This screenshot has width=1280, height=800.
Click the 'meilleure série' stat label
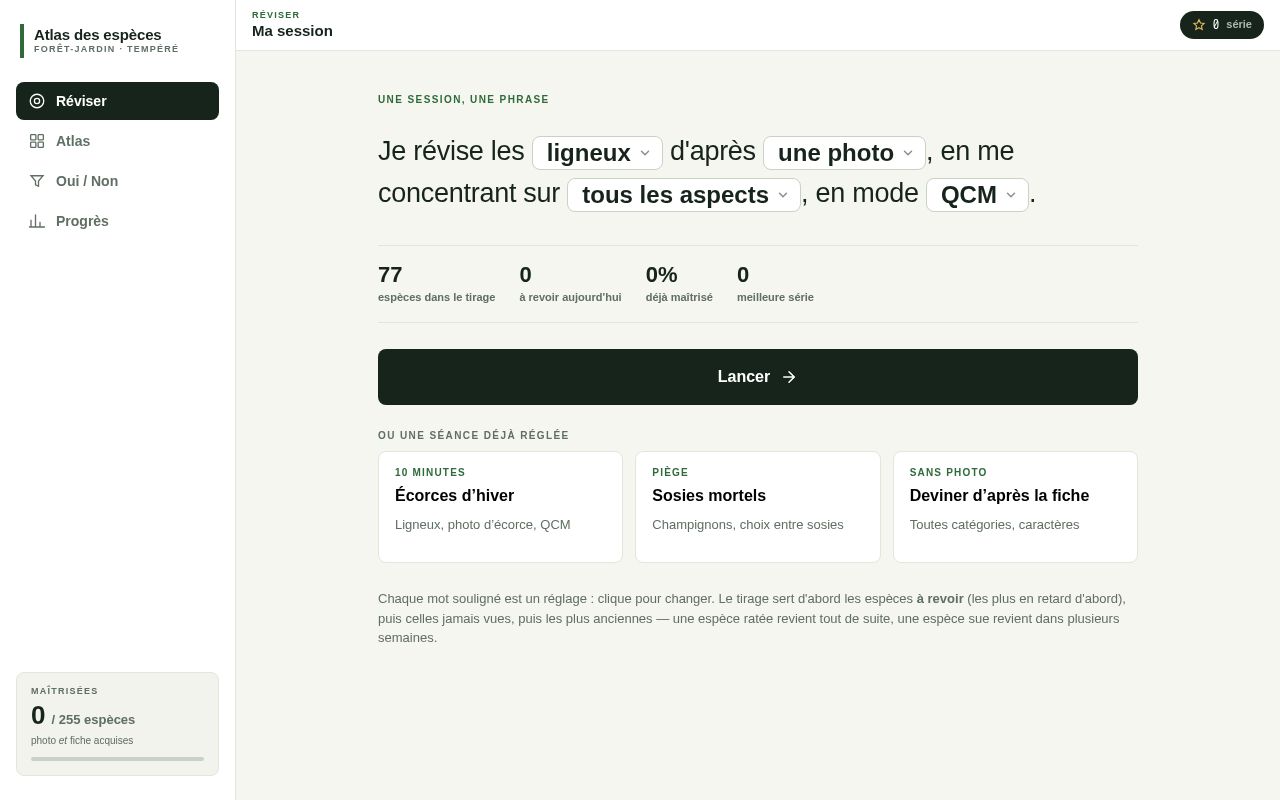tap(775, 297)
